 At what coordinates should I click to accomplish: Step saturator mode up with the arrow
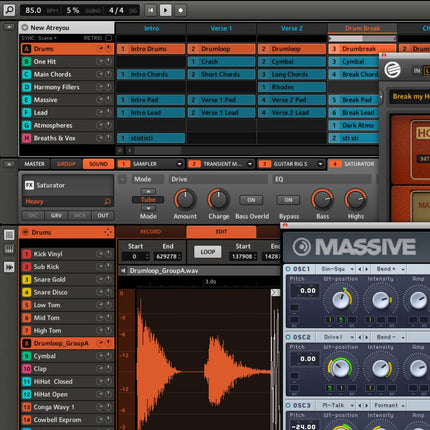click(148, 192)
